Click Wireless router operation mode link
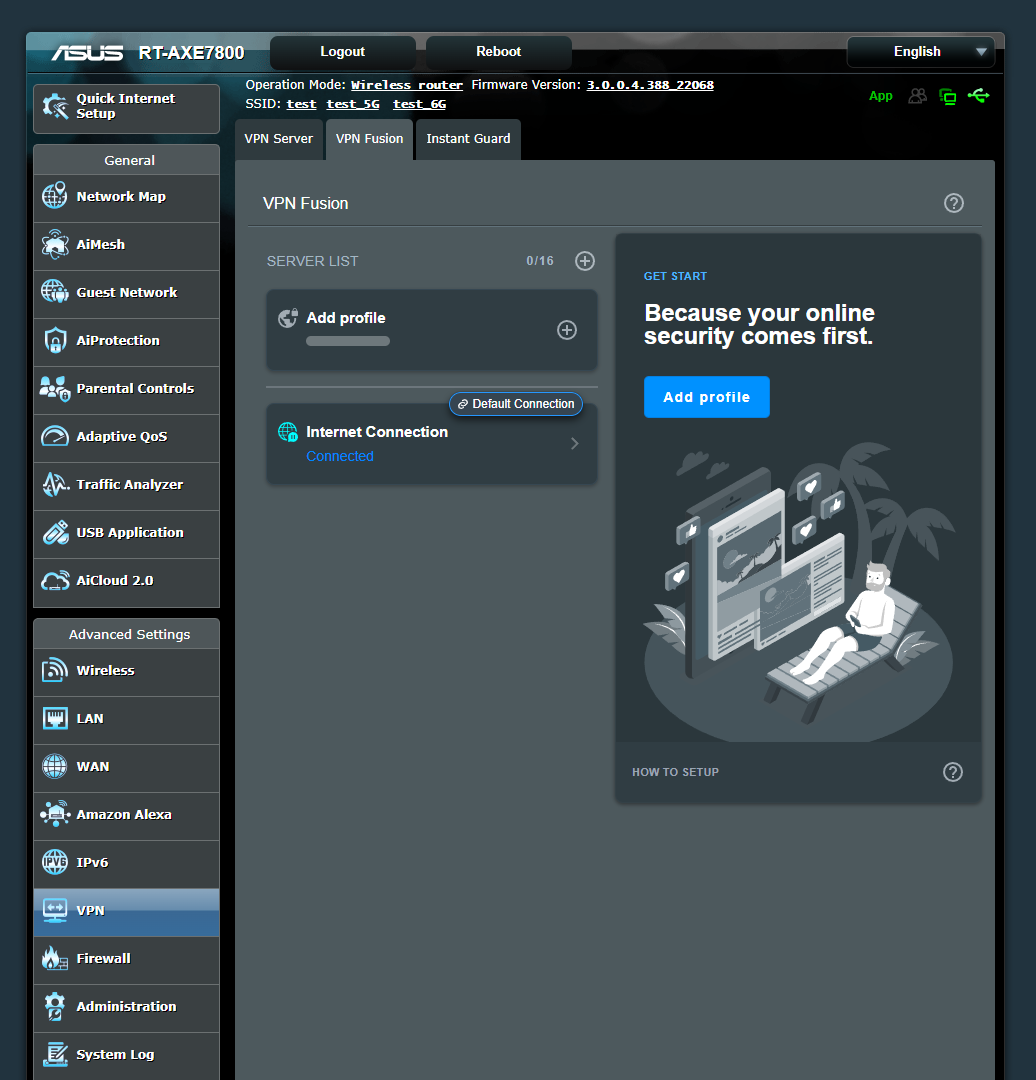This screenshot has width=1036, height=1080. click(x=407, y=85)
